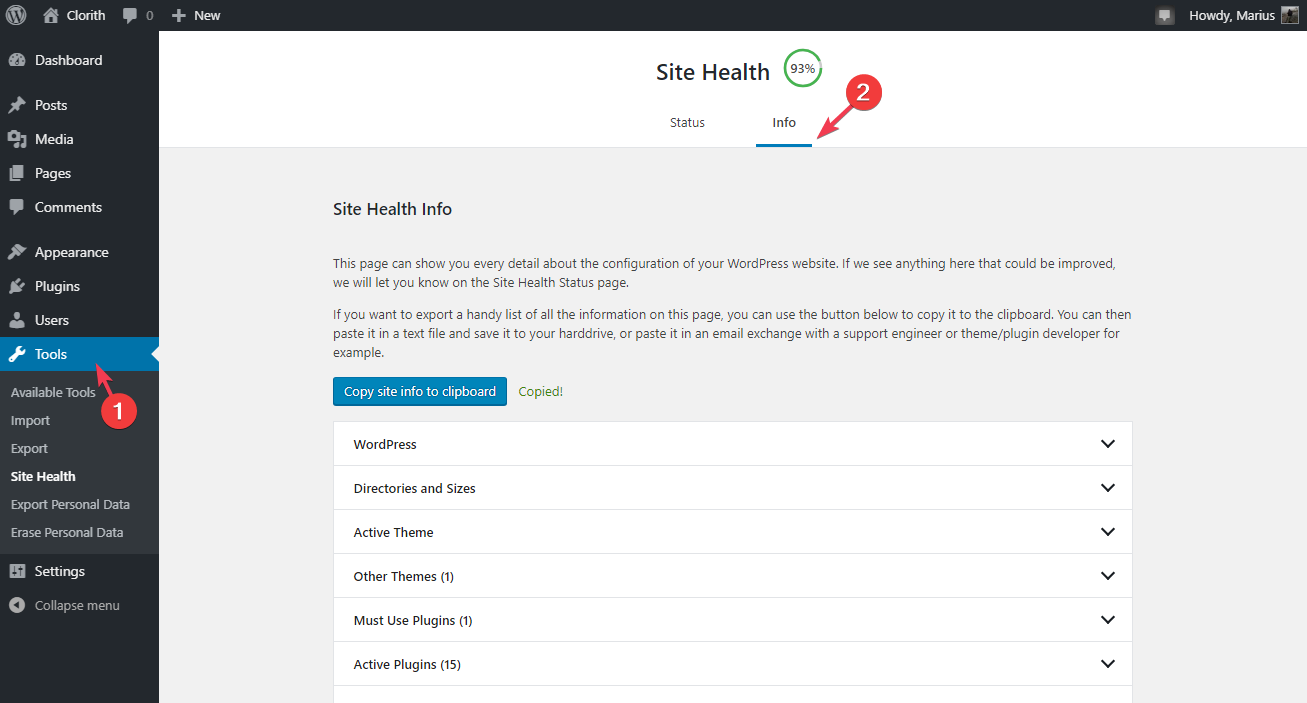Open the Clorith site home icon
Viewport: 1307px width, 703px height.
[x=51, y=15]
